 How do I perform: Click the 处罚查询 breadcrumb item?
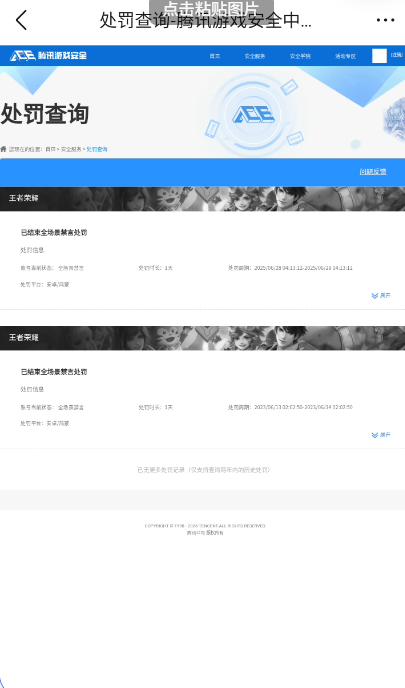pyautogui.click(x=97, y=149)
